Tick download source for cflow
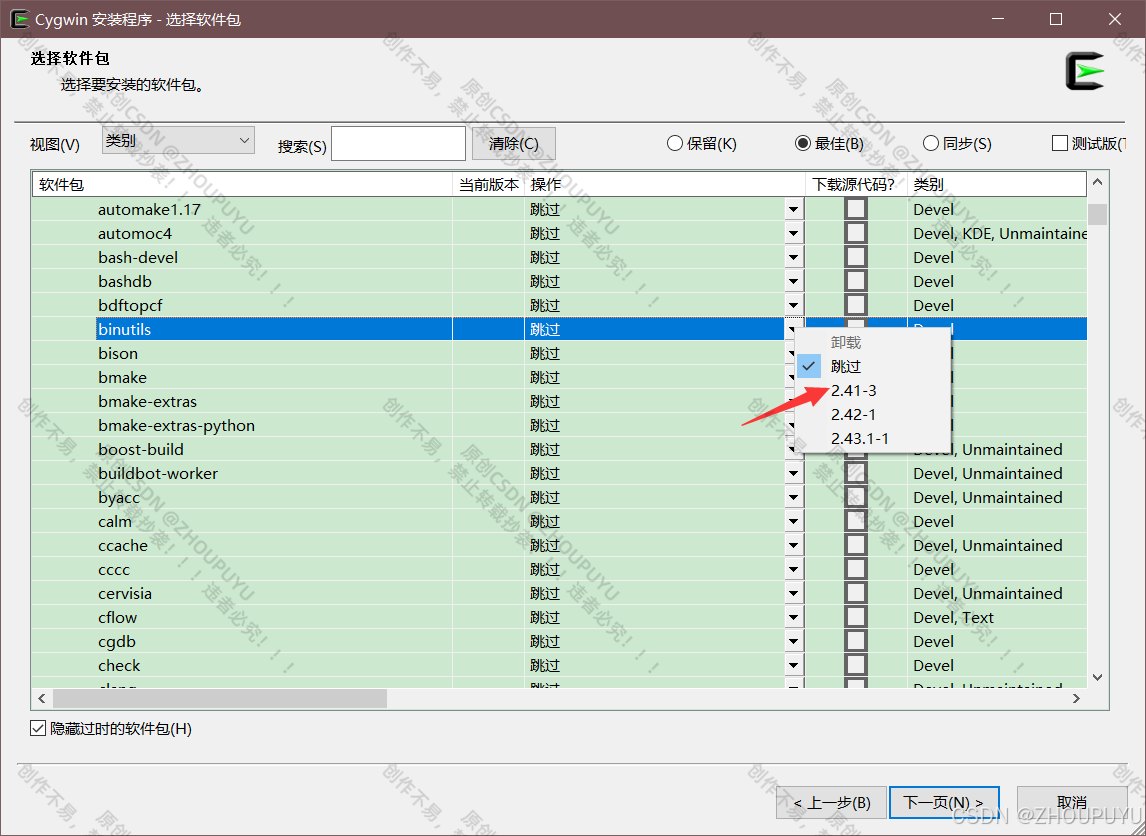Screen dimensions: 1146x836 (x=856, y=618)
